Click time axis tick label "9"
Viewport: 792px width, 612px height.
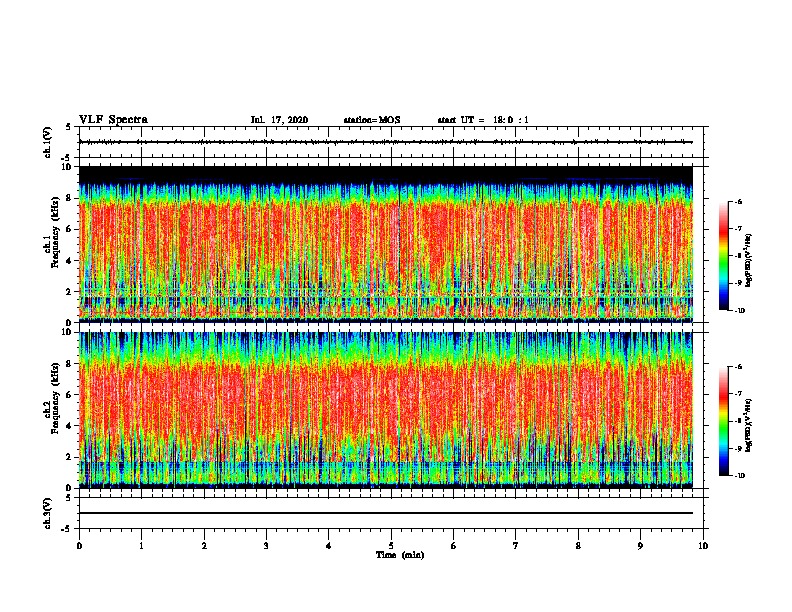640,546
